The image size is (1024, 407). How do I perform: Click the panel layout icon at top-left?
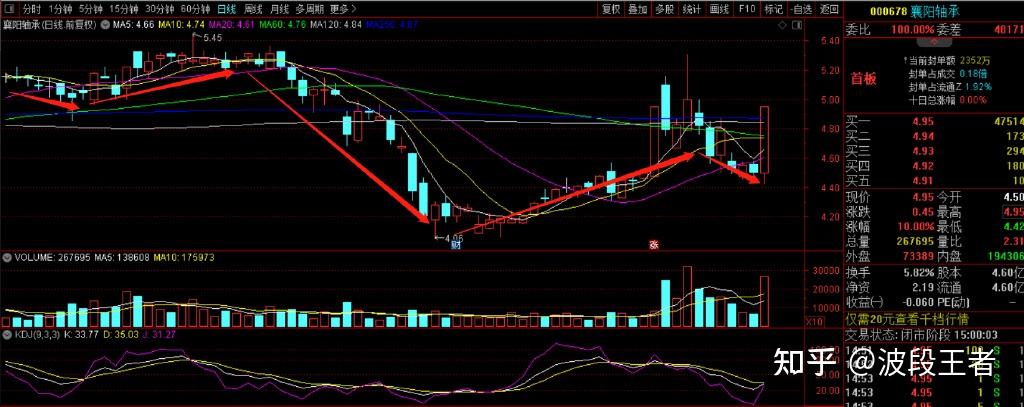pos(6,10)
